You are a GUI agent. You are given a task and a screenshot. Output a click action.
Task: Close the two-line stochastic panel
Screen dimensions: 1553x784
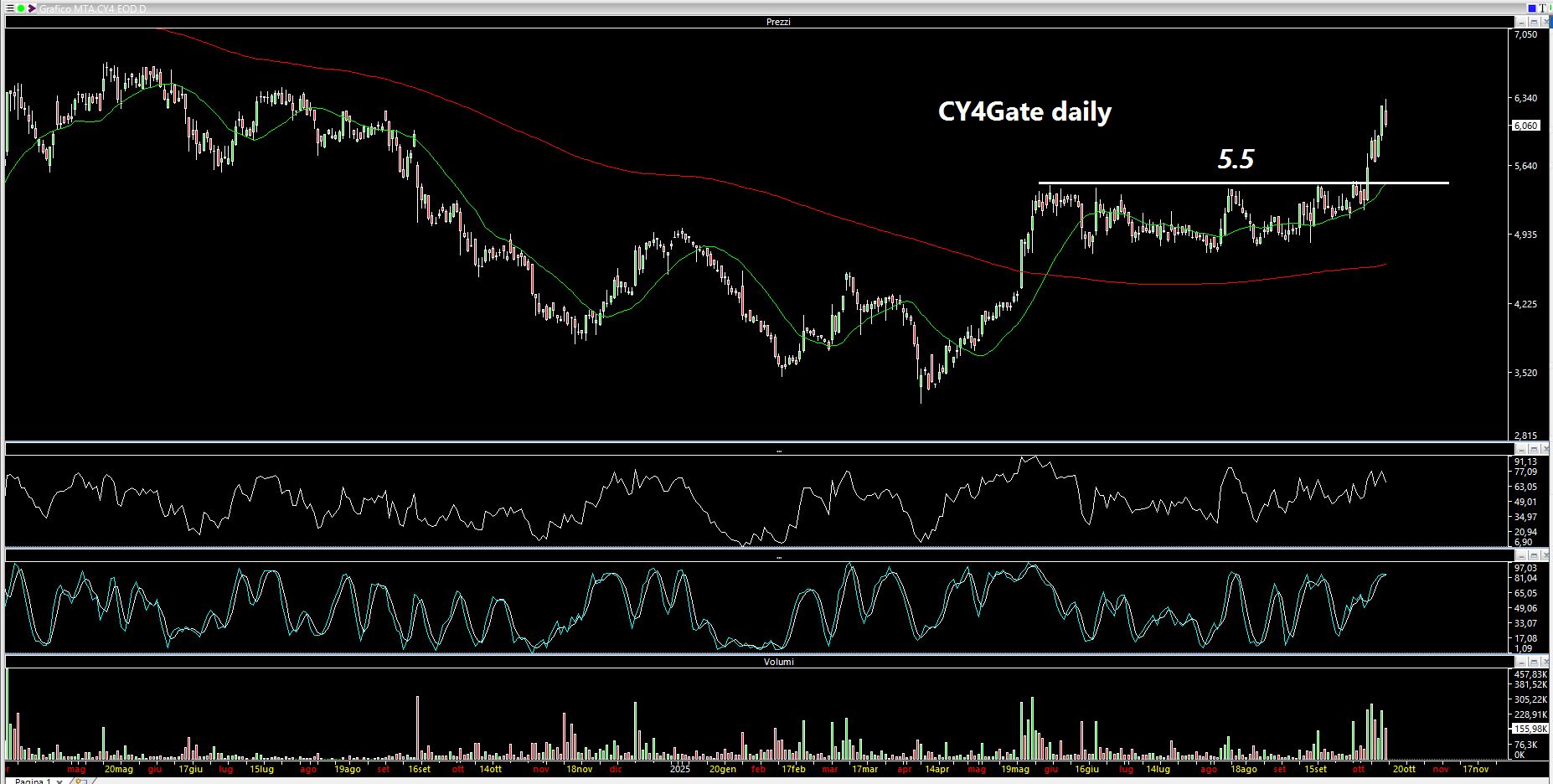[1545, 555]
